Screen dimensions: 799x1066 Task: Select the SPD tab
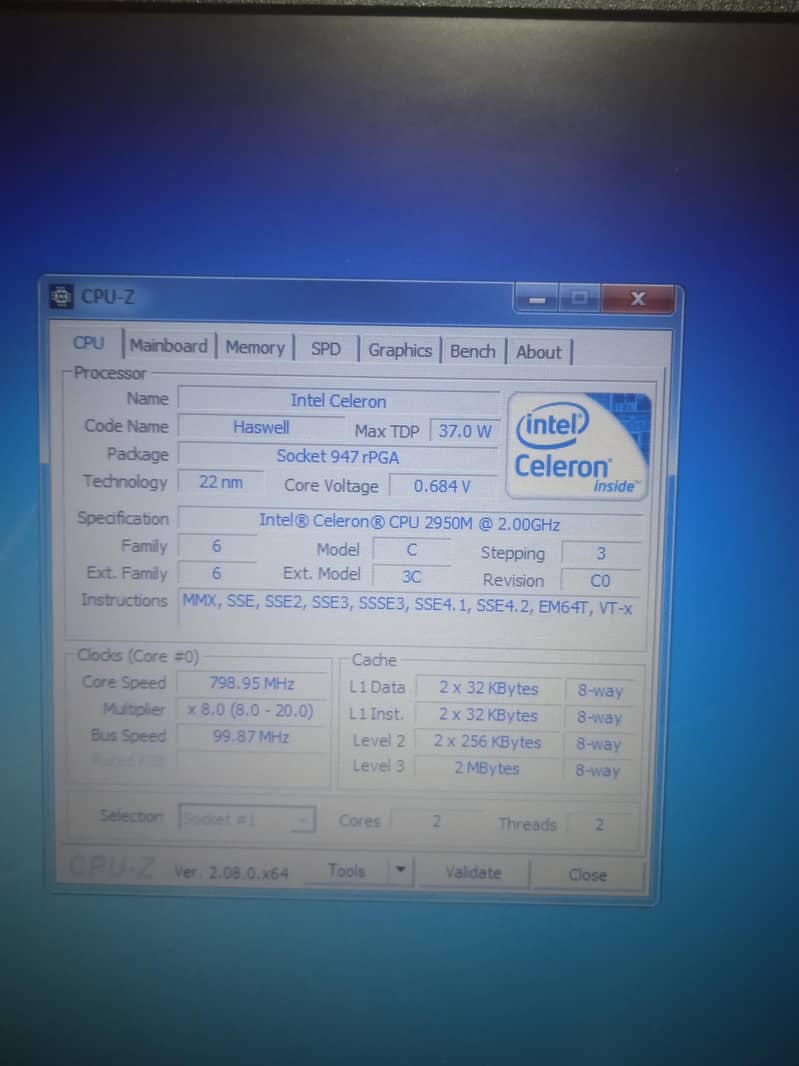(x=326, y=349)
